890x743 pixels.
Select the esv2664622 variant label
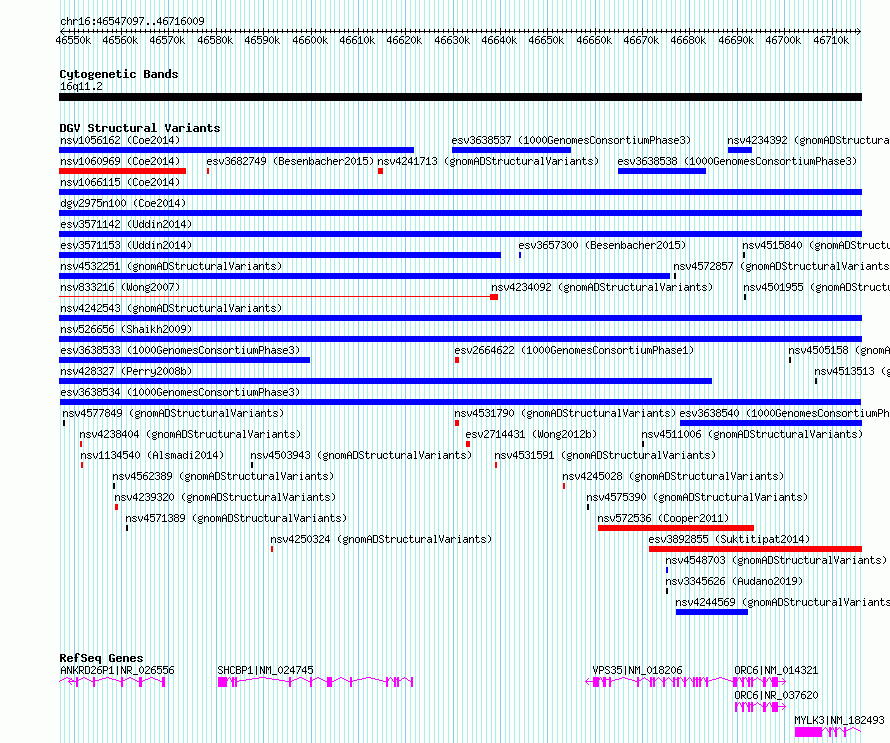pos(574,350)
